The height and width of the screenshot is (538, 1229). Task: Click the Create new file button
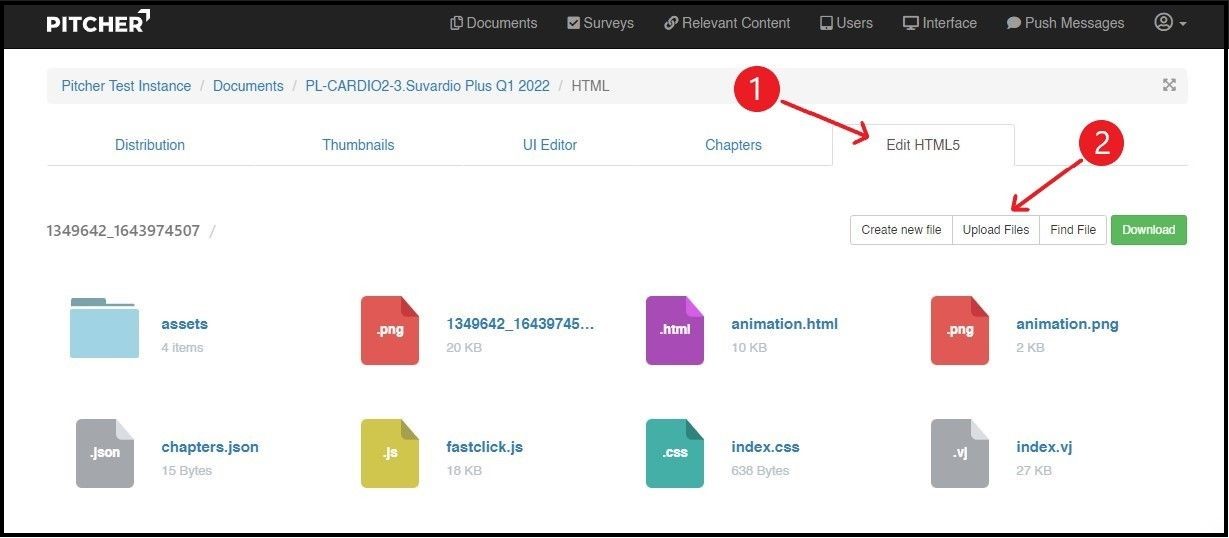901,230
